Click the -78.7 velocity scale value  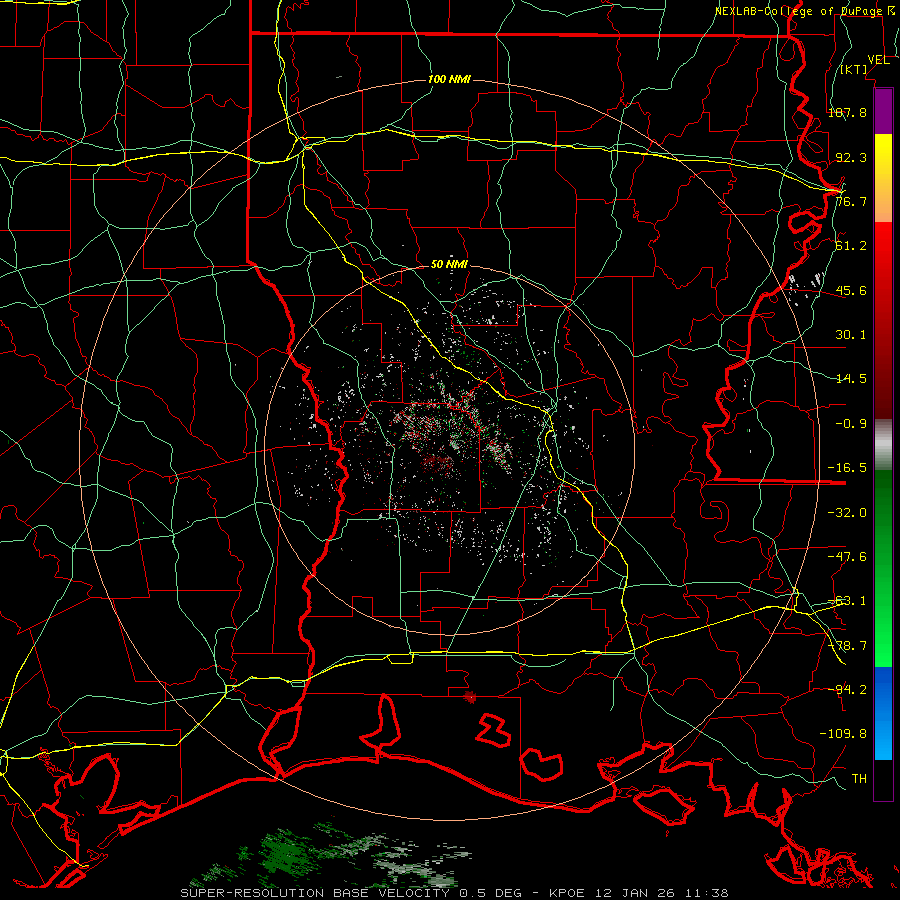[847, 646]
